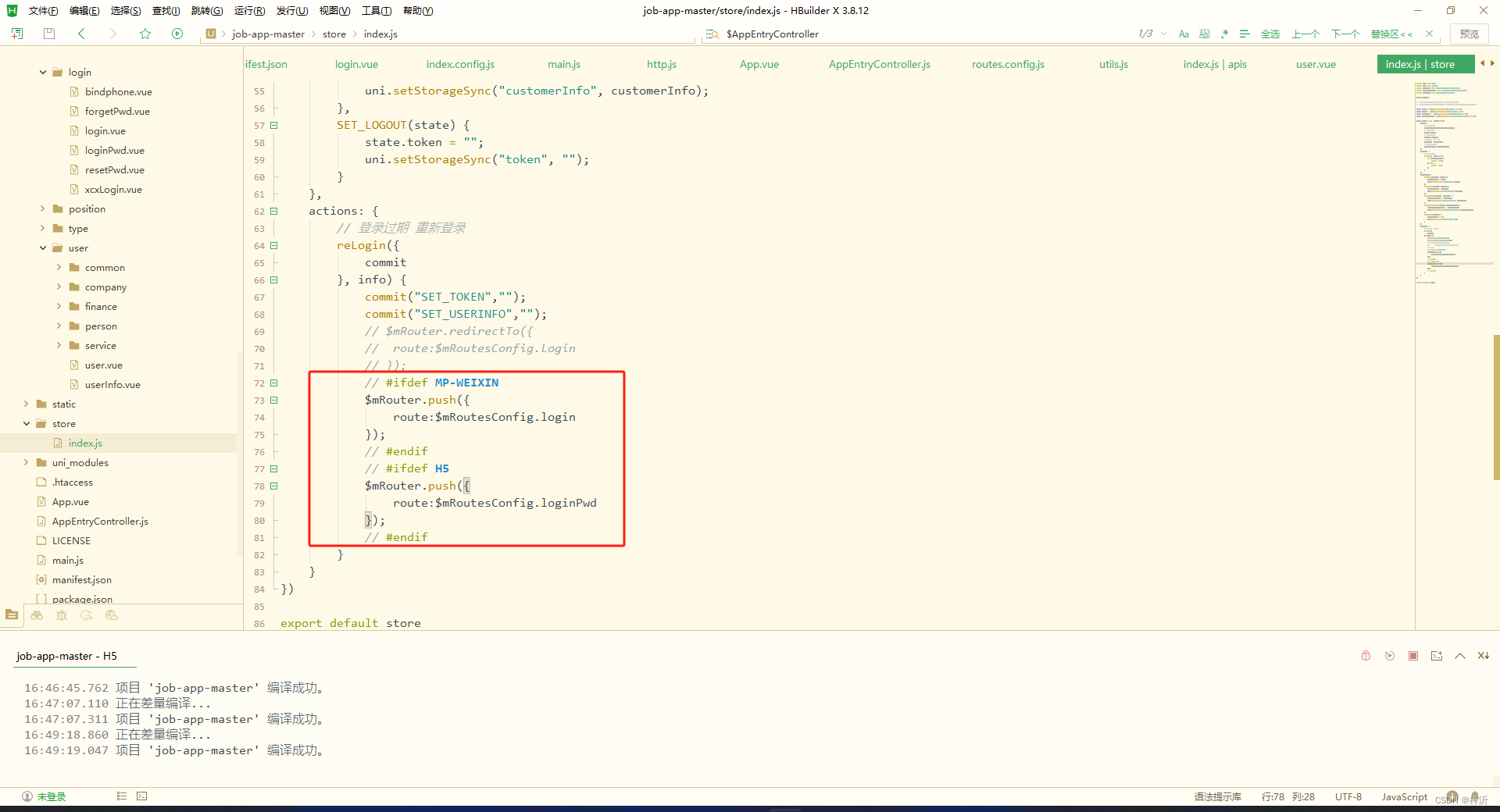Open the bug debug view in sidebar bottom

click(x=62, y=615)
